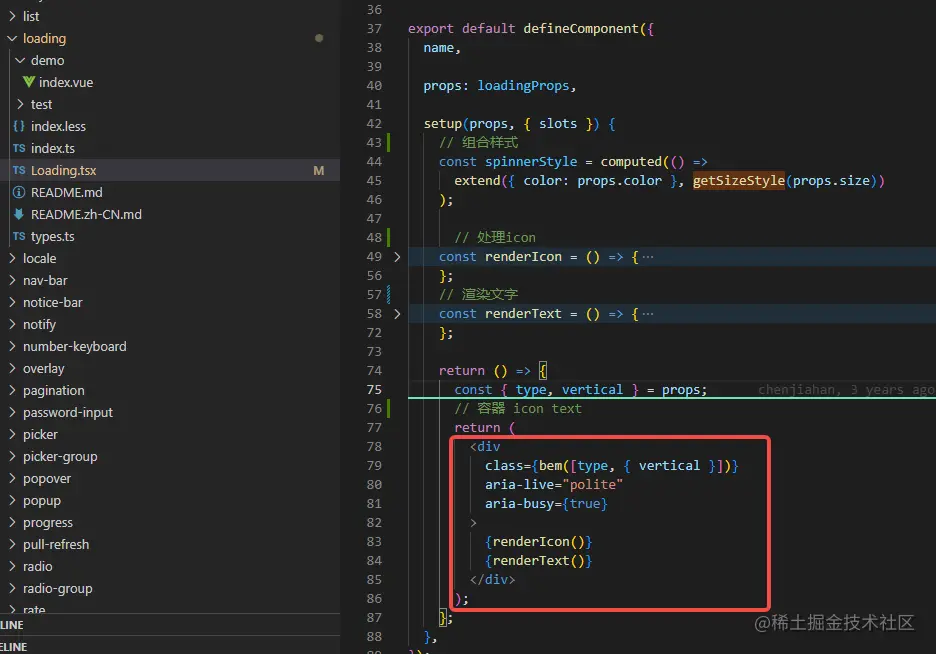Expand the locale folder
Screen dimensions: 936x654
(x=12, y=258)
